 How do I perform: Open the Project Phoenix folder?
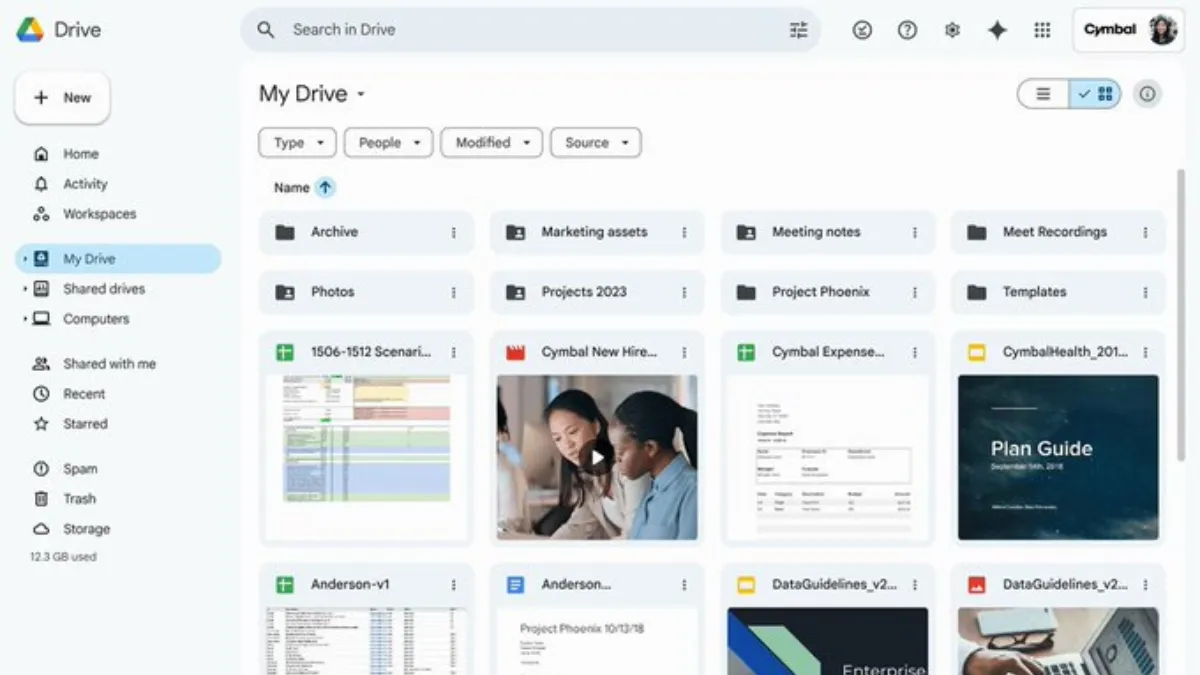(820, 292)
